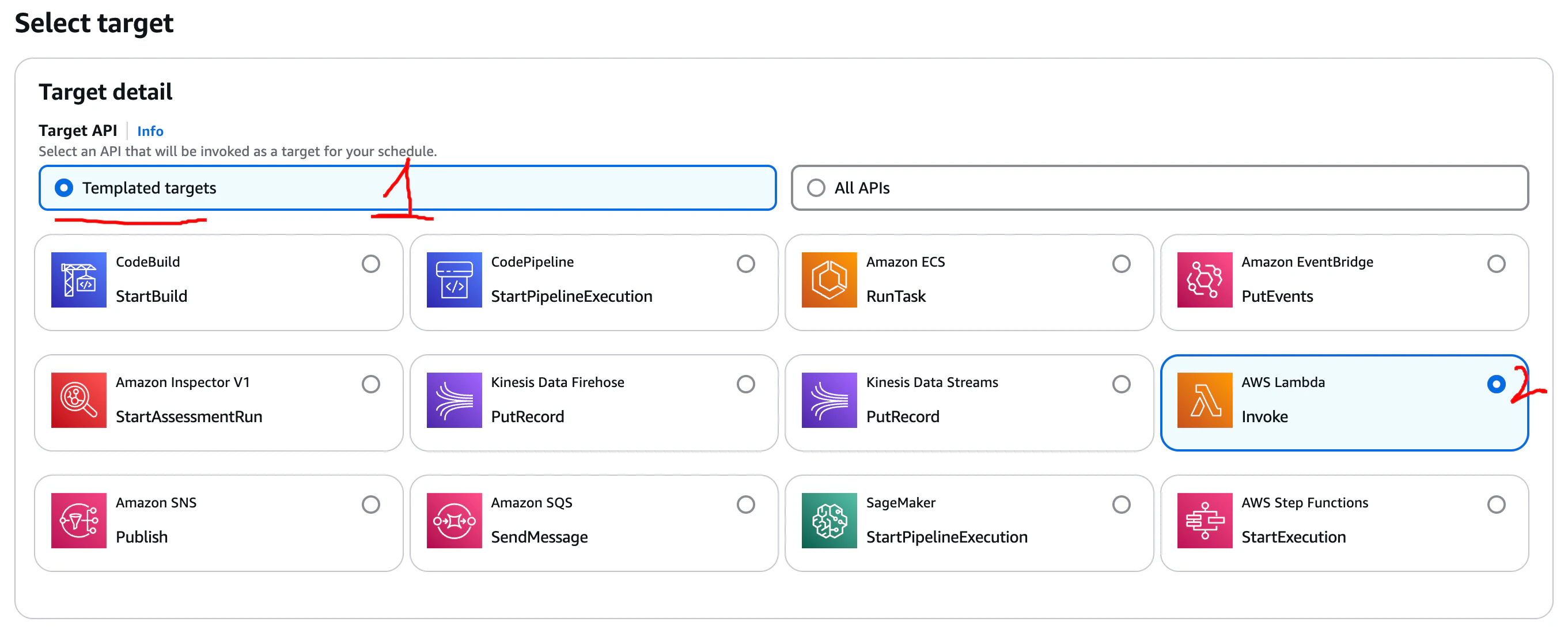Click the 'Kinesis Data Streams' title text
This screenshot has width=1568, height=637.
tap(933, 382)
